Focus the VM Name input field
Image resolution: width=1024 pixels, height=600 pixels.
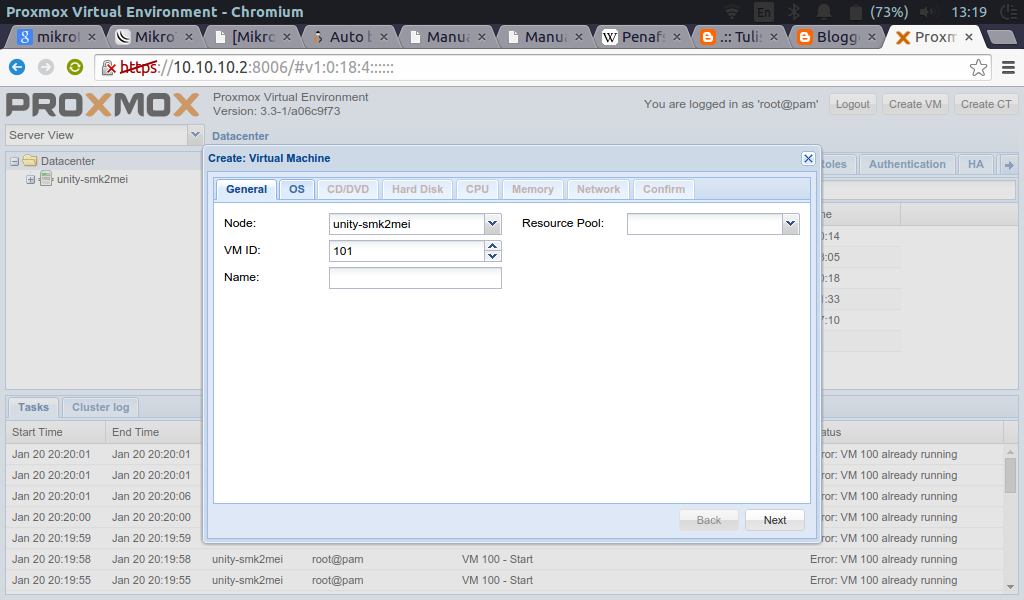pyautogui.click(x=415, y=278)
